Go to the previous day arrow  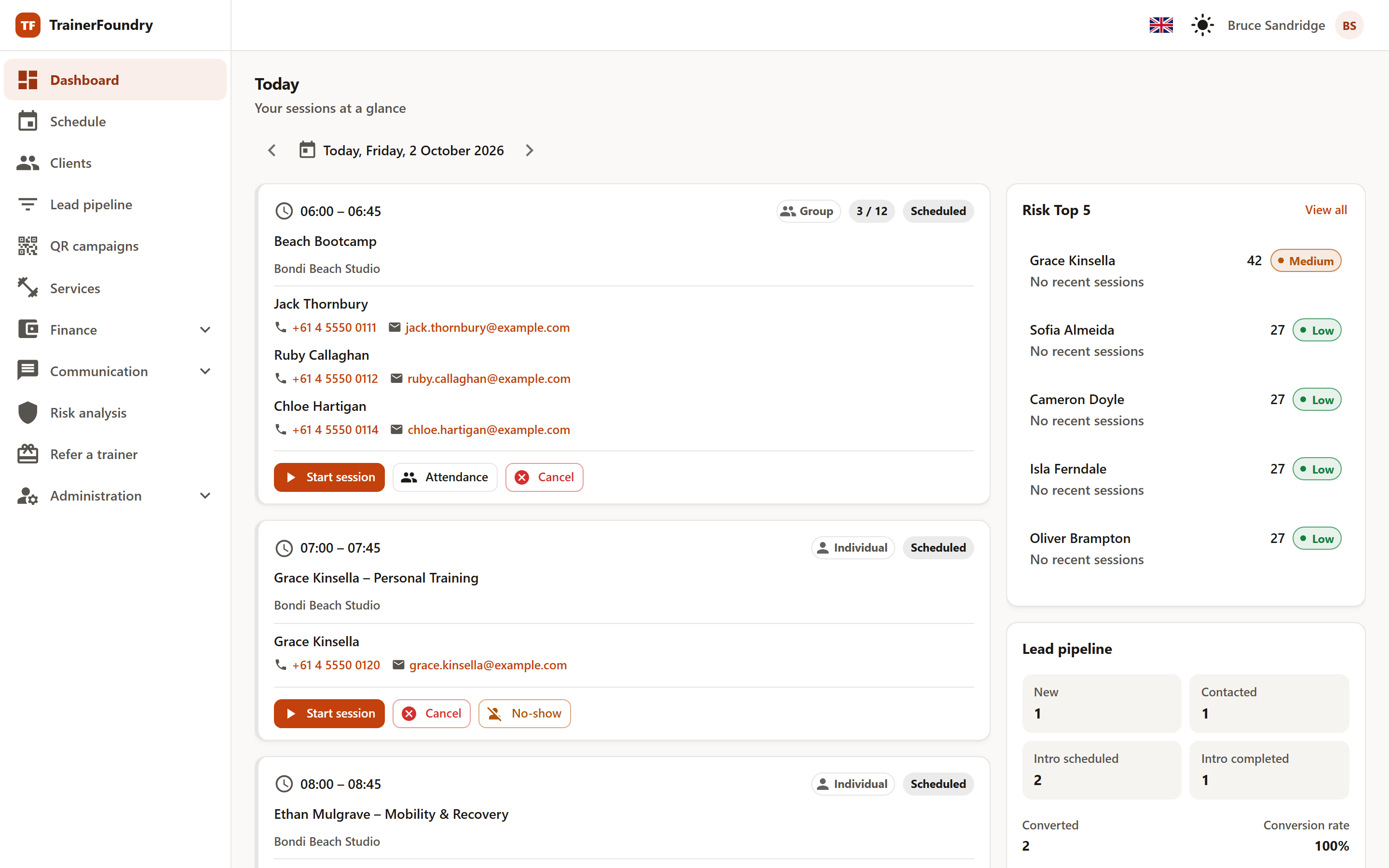[x=272, y=150]
